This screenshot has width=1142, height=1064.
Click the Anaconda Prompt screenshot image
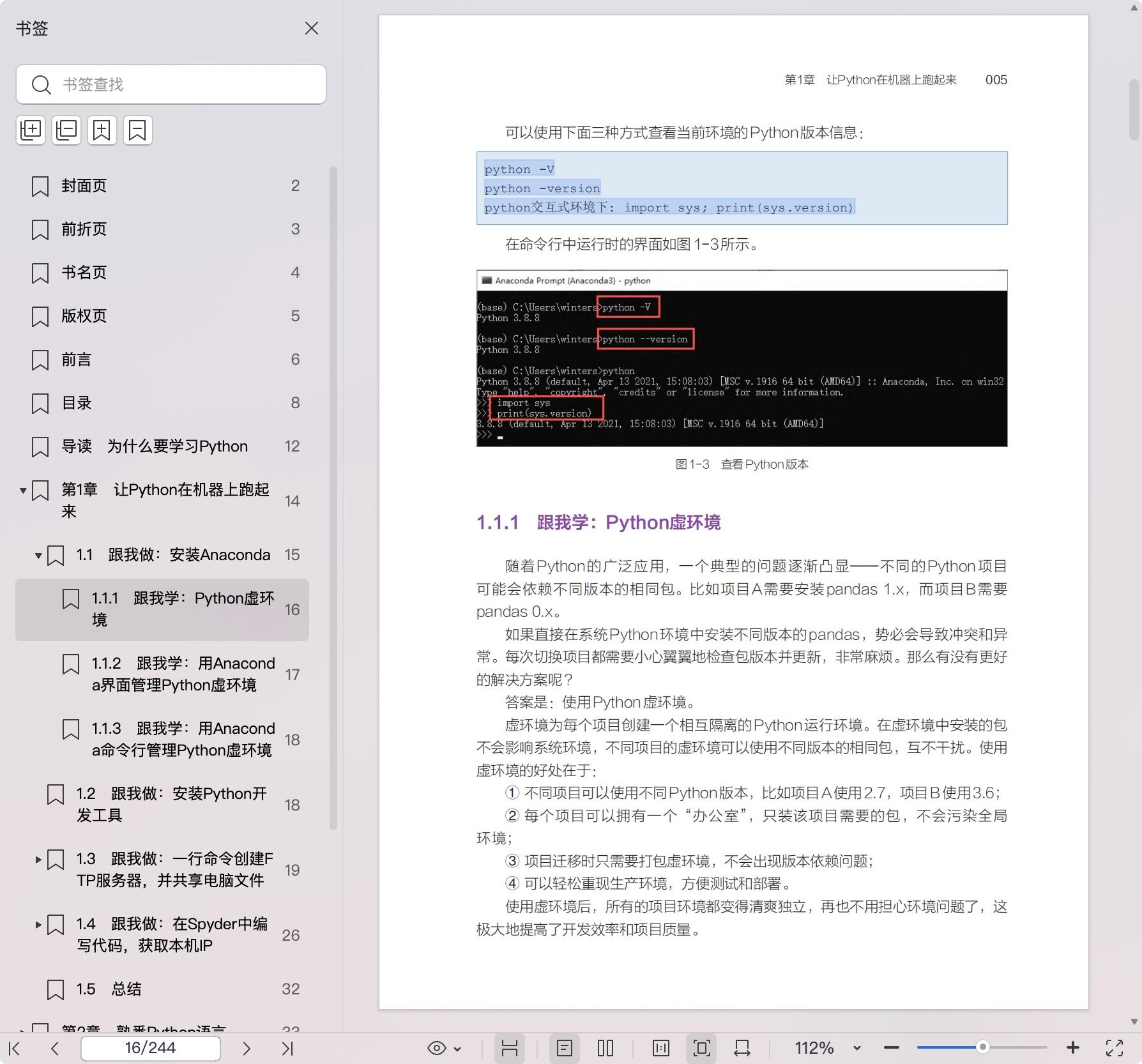point(742,358)
